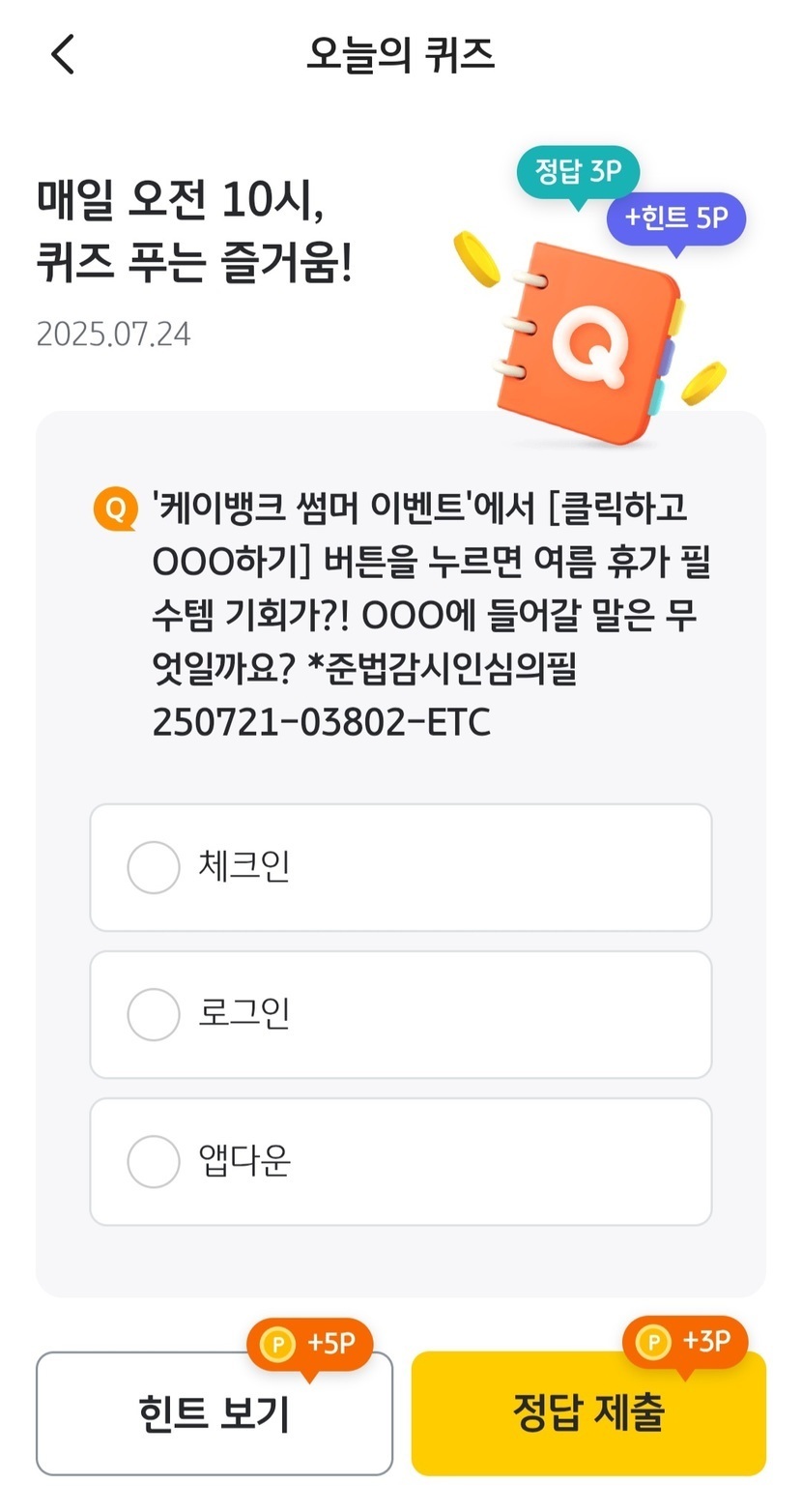Select the 로그인 radio button
802x1512 pixels.
[x=154, y=1014]
